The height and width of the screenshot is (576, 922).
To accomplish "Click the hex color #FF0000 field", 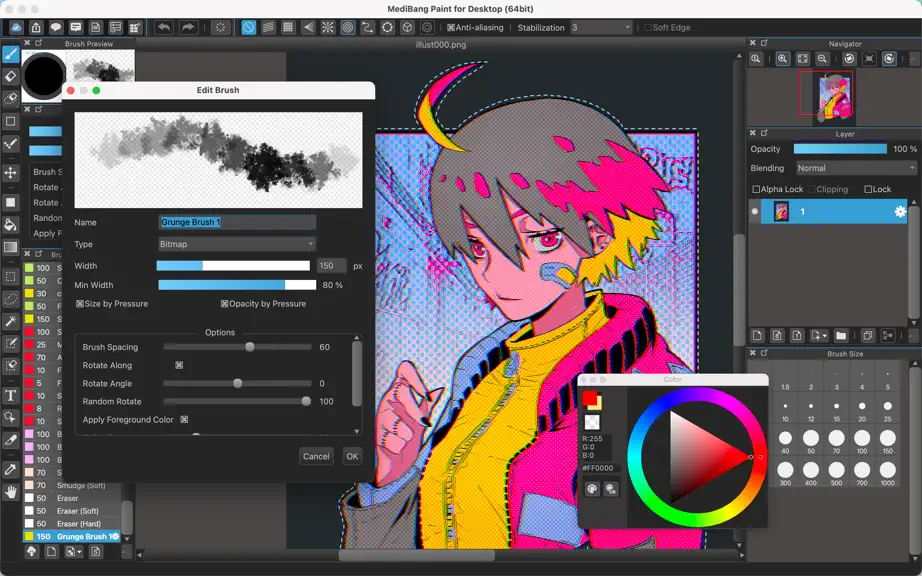I will tap(600, 468).
